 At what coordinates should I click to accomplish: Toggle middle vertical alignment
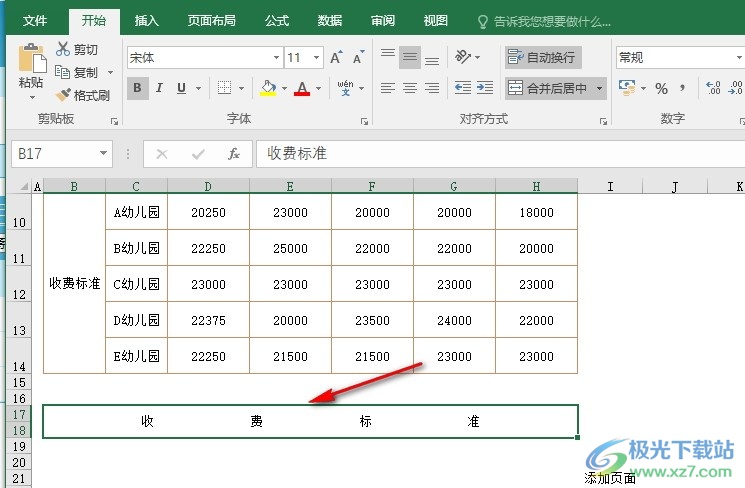pyautogui.click(x=410, y=57)
